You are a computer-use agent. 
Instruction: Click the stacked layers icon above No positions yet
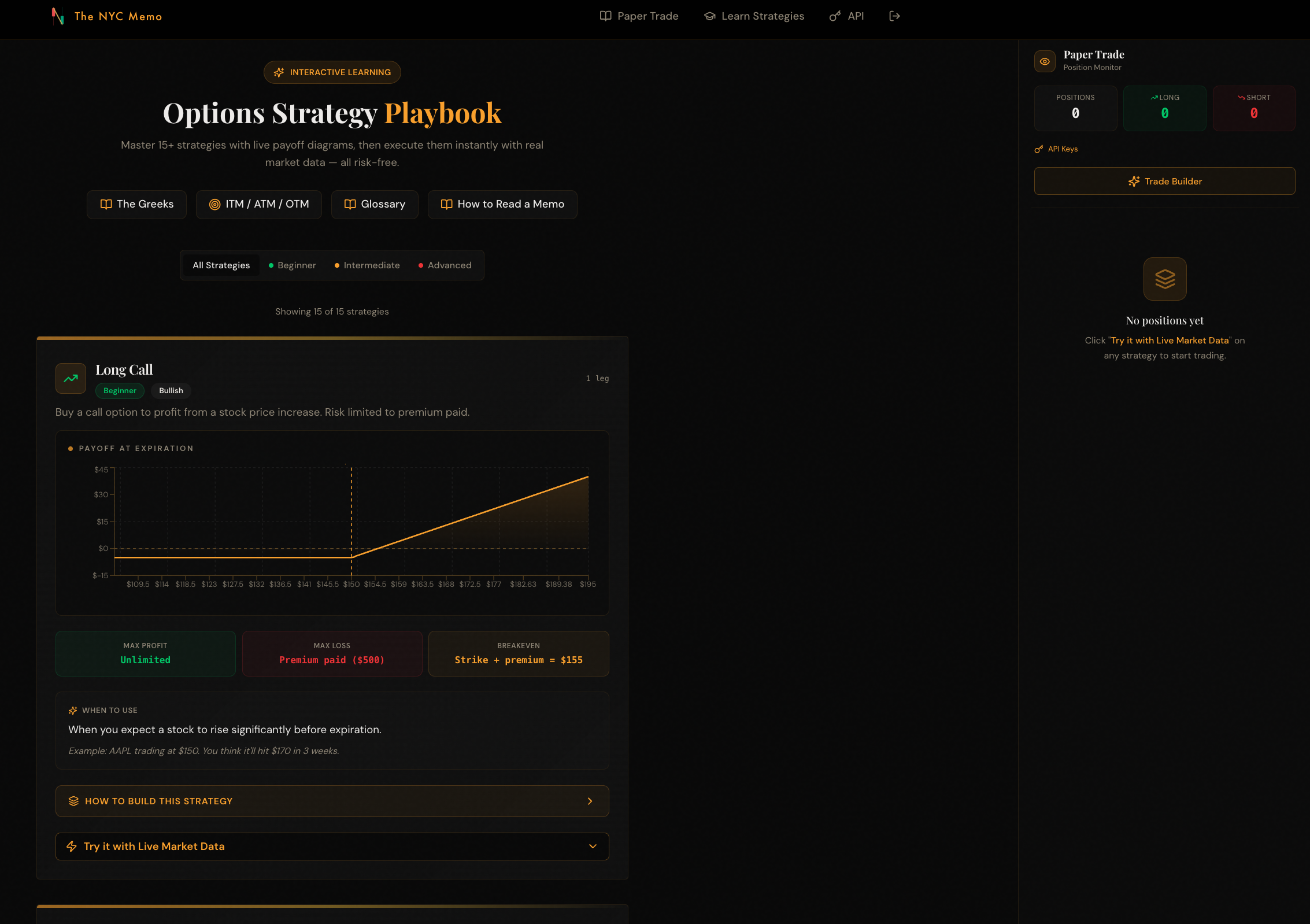click(1165, 279)
